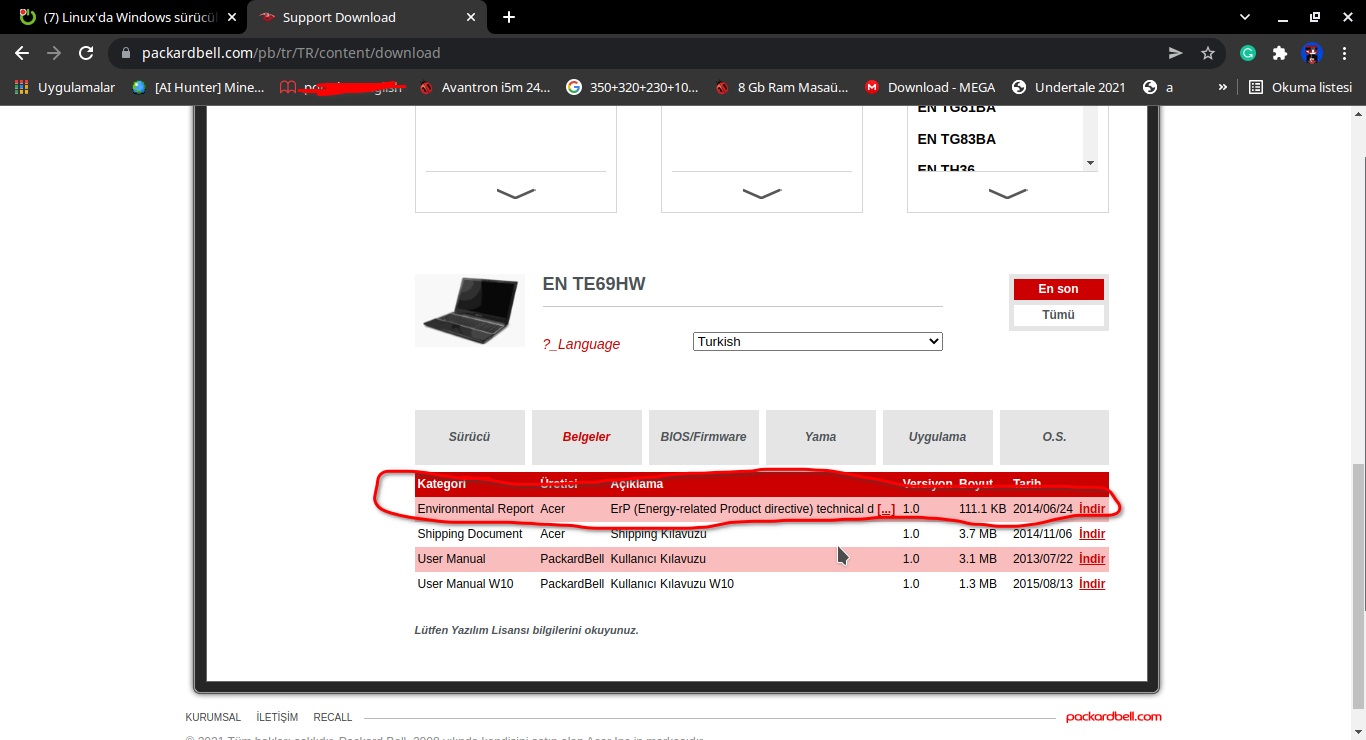Expand the ErP description with [...]
This screenshot has width=1366, height=740.
click(886, 510)
